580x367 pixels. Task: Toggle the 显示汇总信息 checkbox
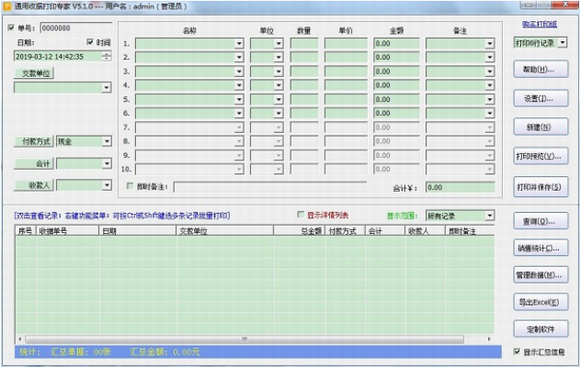(517, 351)
